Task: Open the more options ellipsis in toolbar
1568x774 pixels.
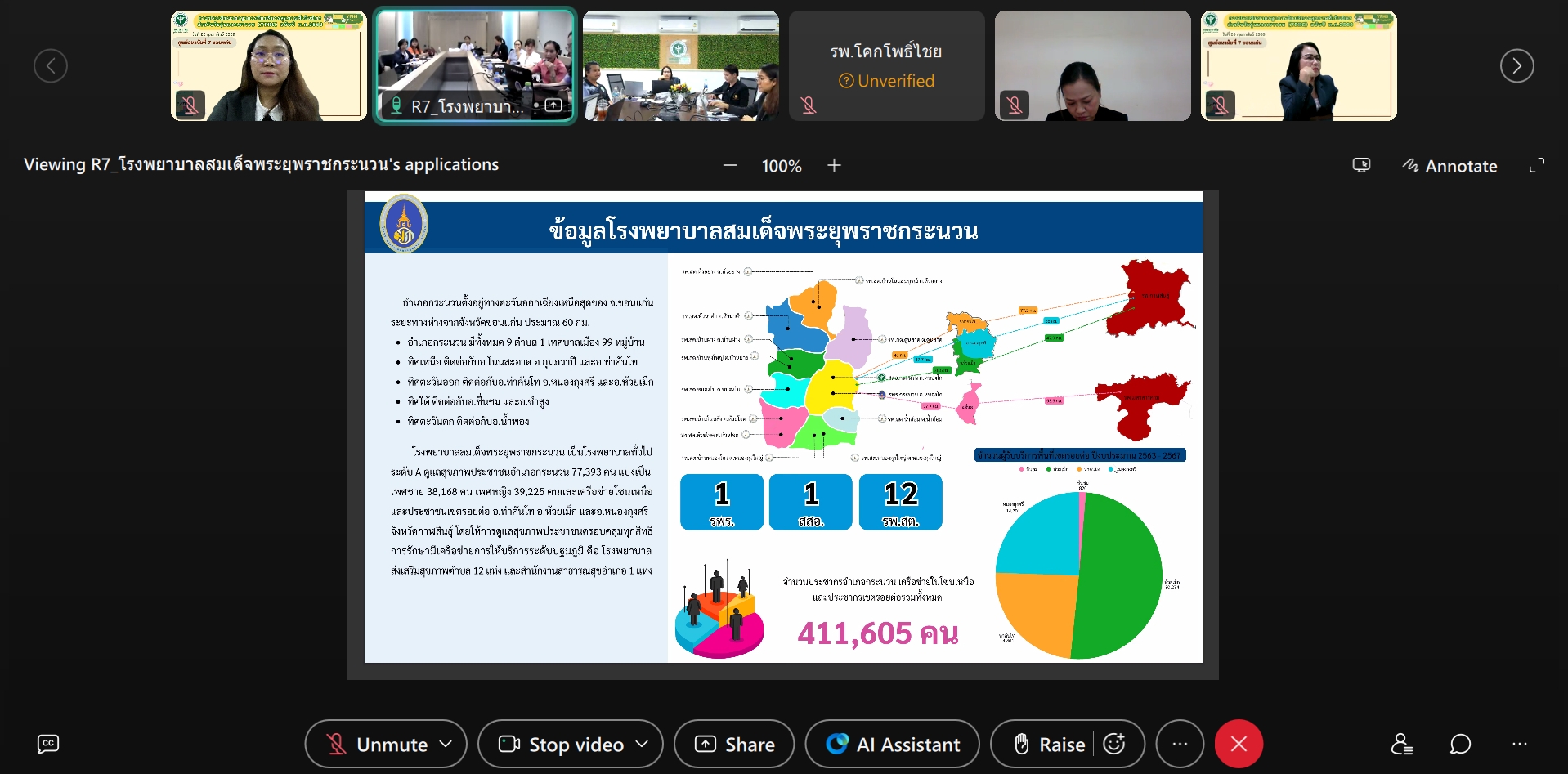Action: [x=1180, y=744]
